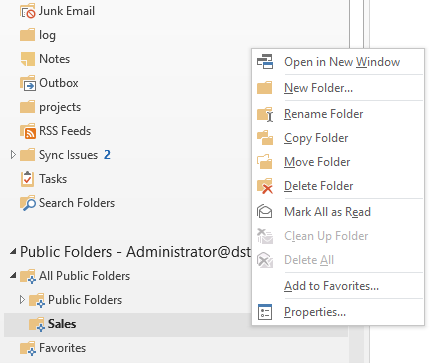Open the RSS Feeds label
This screenshot has height=363, width=445.
pos(65,131)
